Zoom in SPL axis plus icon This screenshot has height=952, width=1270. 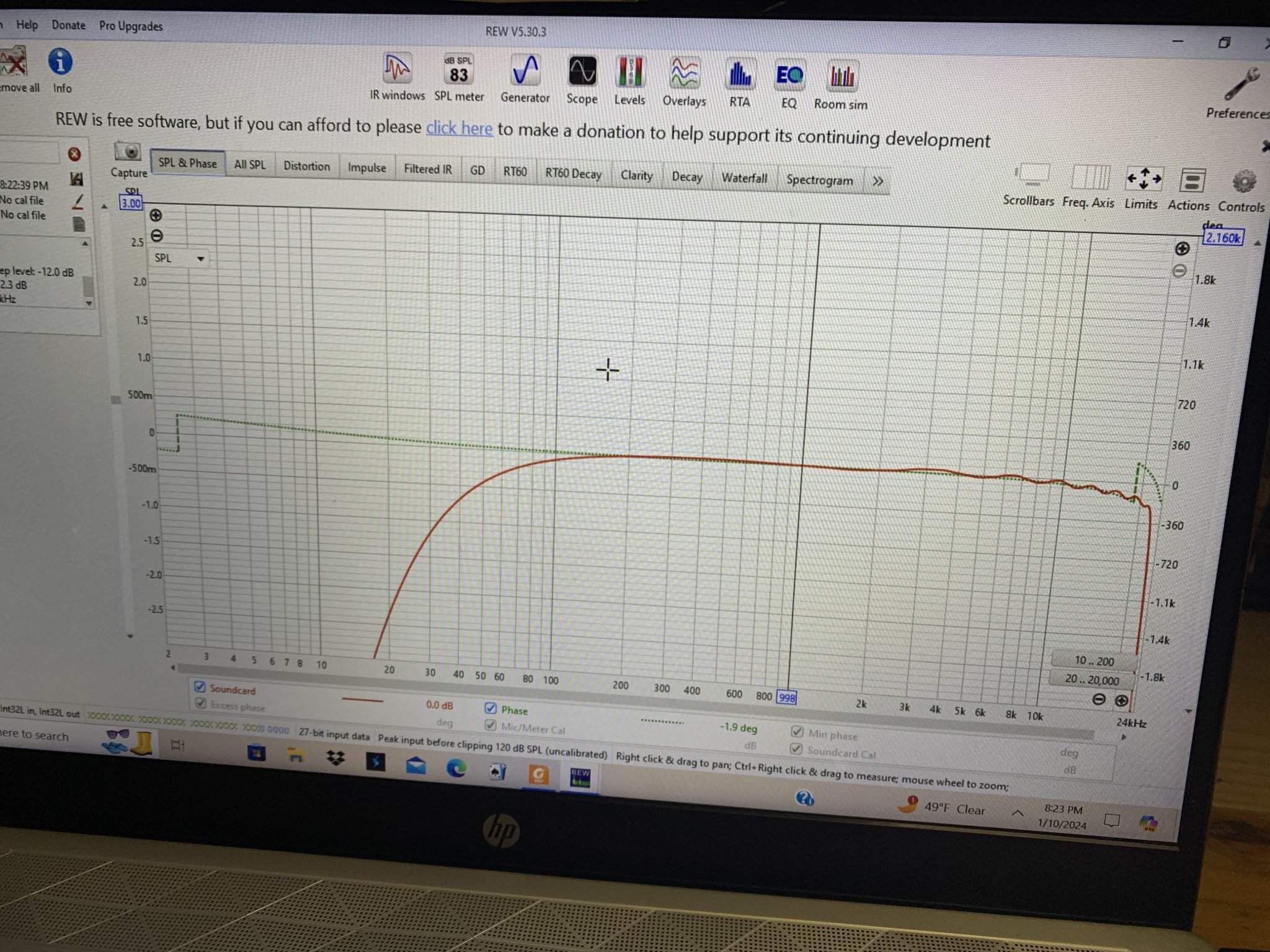[x=156, y=215]
